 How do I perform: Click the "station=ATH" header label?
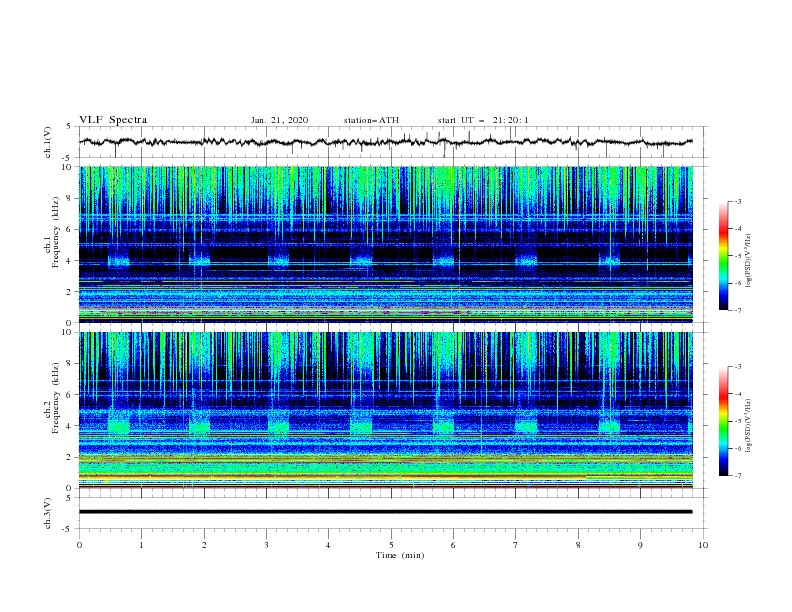pyautogui.click(x=371, y=120)
